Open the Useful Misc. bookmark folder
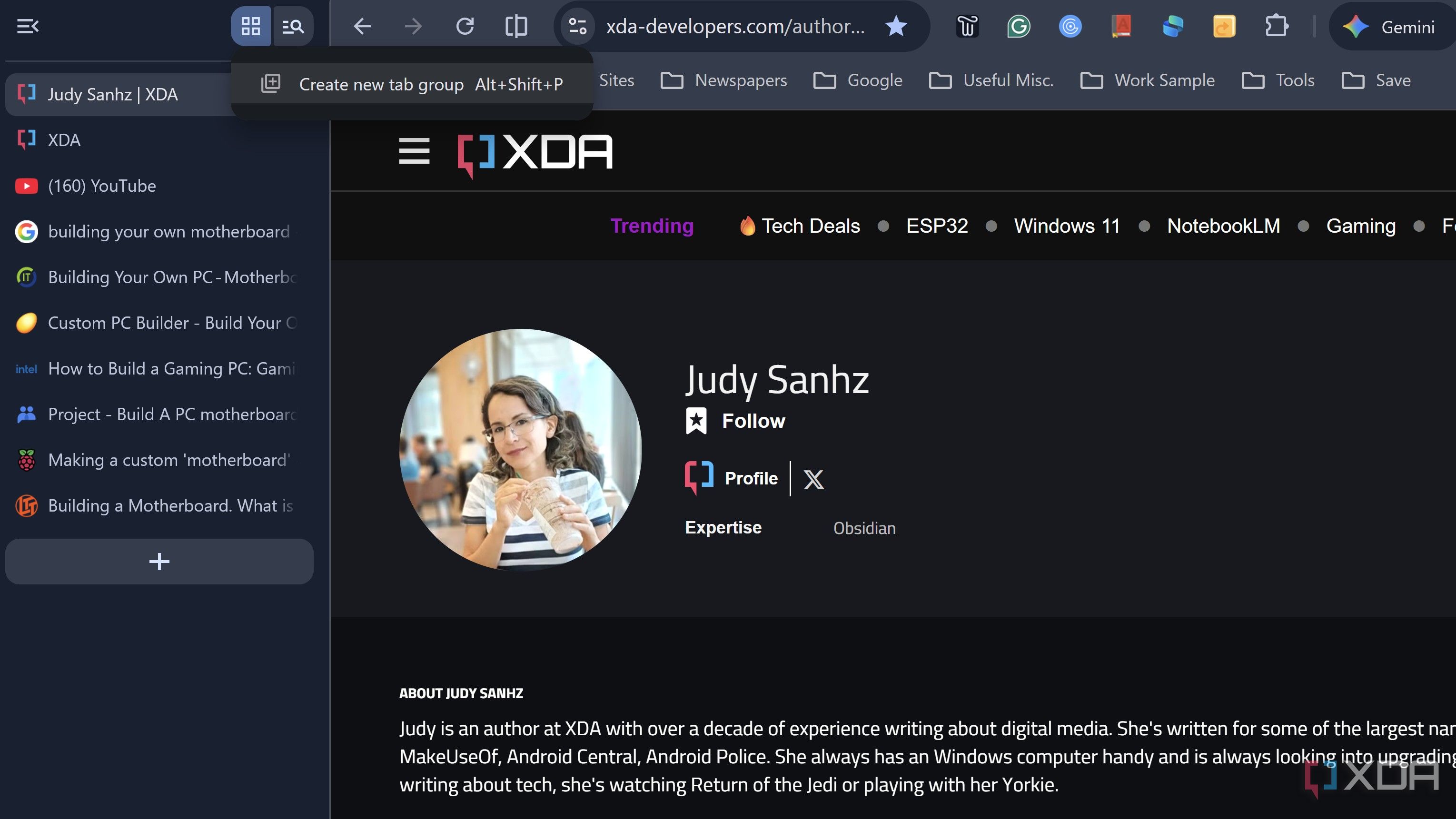The width and height of the screenshot is (1456, 819). pos(991,80)
